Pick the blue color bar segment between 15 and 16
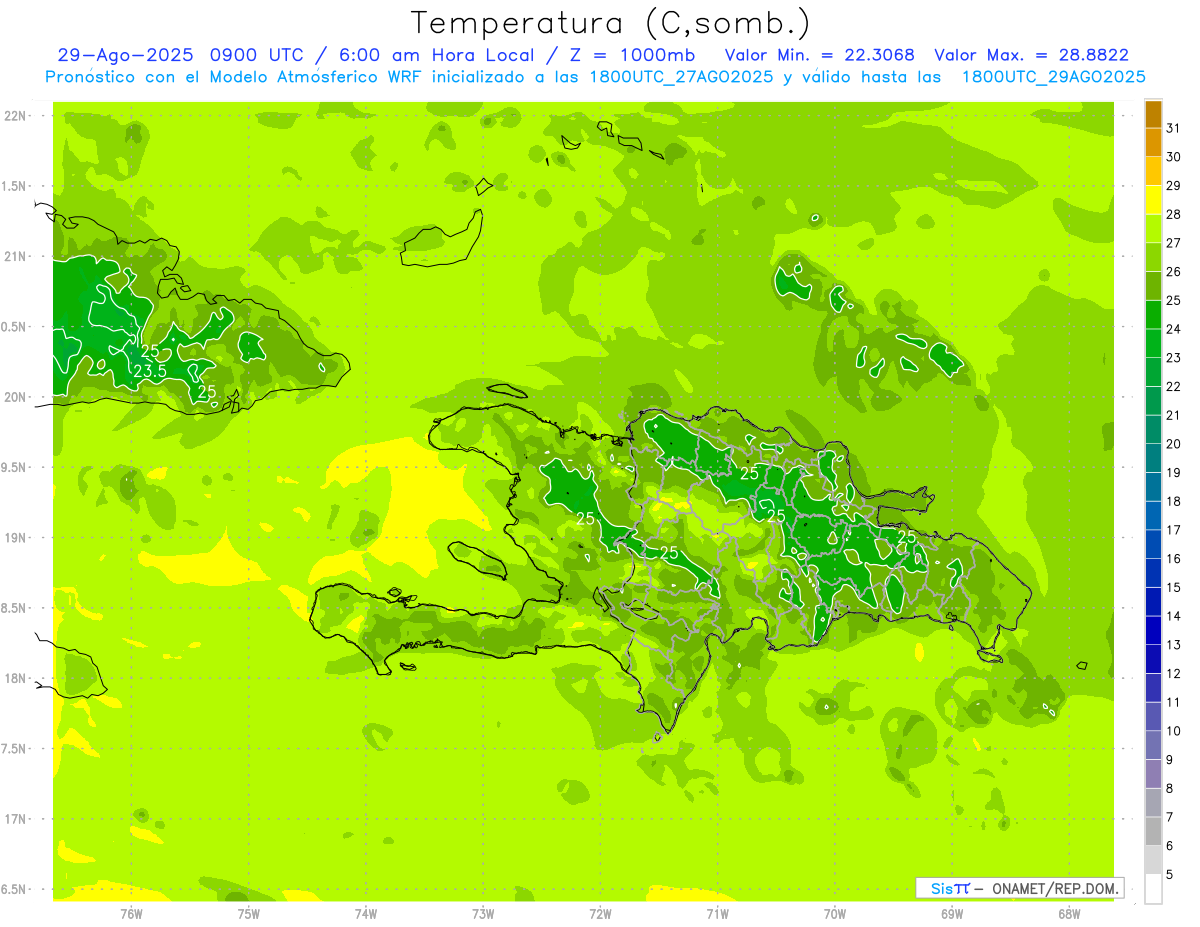Screen dimensions: 1200x927 pyautogui.click(x=1153, y=573)
